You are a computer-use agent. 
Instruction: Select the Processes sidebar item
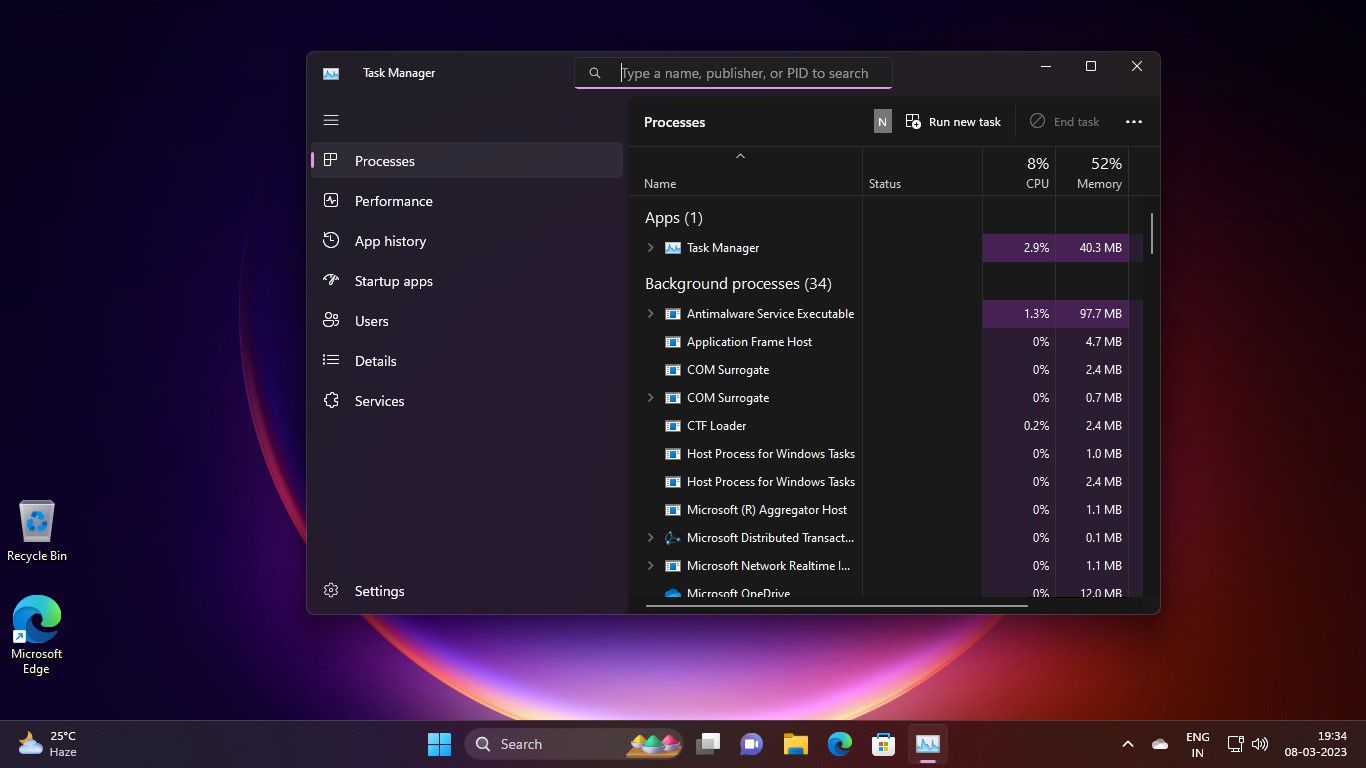[x=384, y=161]
